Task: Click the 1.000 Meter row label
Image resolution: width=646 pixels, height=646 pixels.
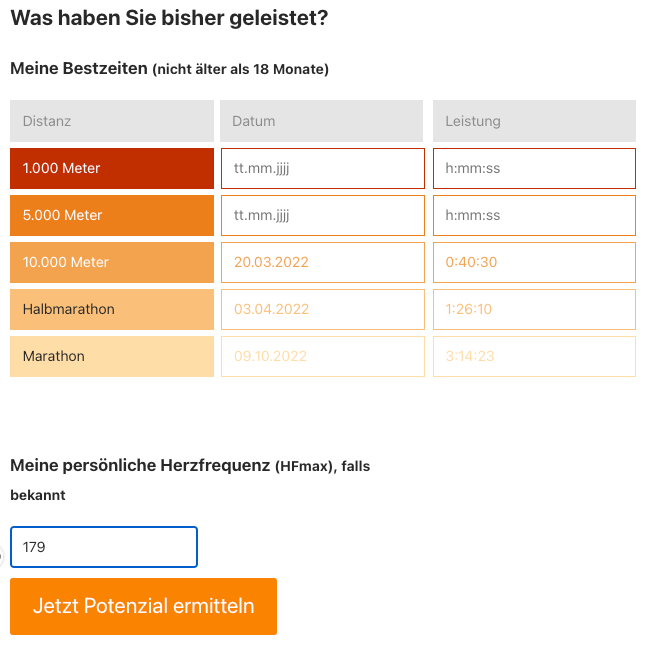Action: click(112, 168)
